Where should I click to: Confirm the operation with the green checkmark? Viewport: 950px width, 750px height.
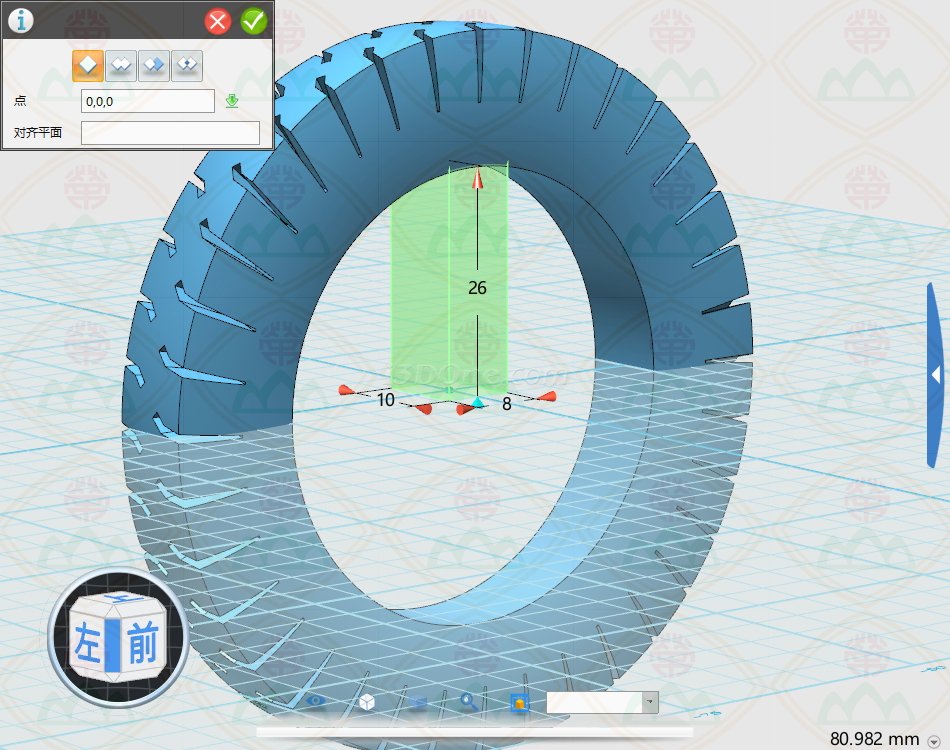coord(254,21)
